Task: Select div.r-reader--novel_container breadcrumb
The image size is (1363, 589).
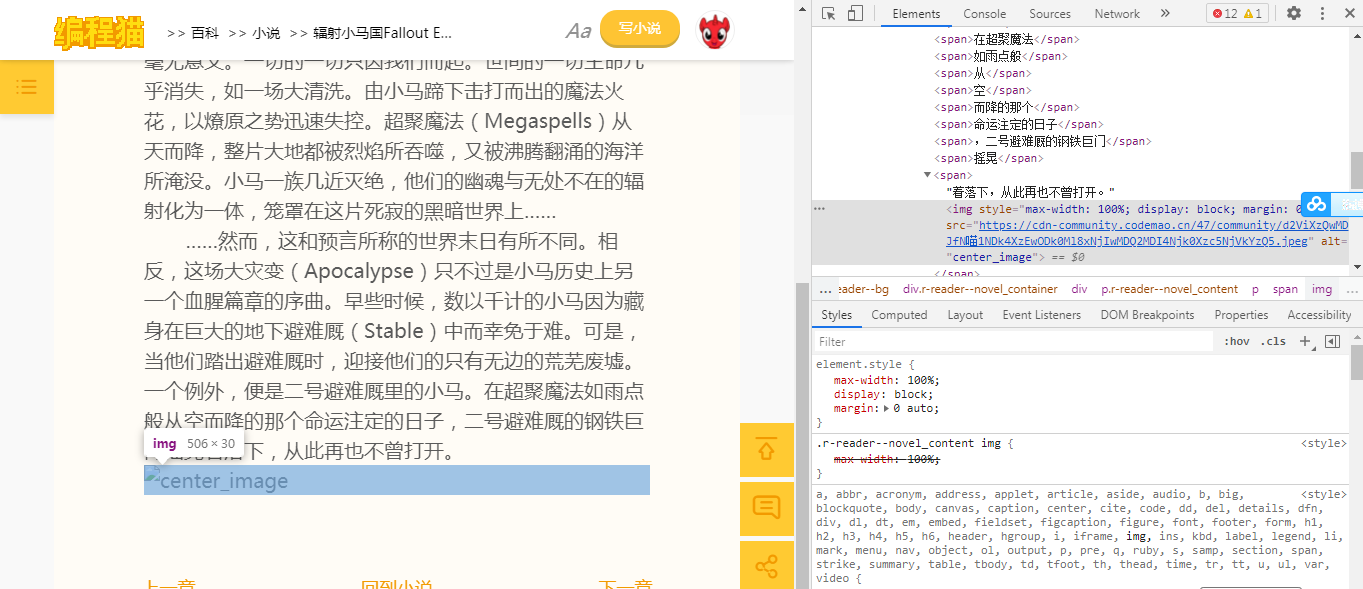Action: pyautogui.click(x=980, y=289)
